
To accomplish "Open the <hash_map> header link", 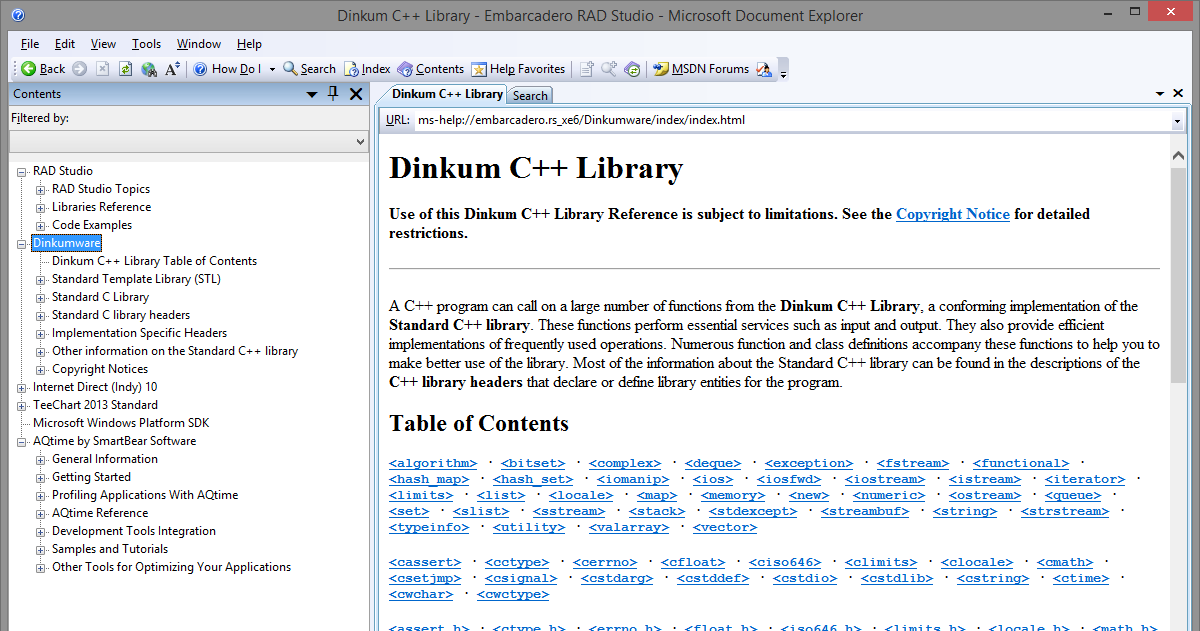I will pyautogui.click(x=429, y=479).
